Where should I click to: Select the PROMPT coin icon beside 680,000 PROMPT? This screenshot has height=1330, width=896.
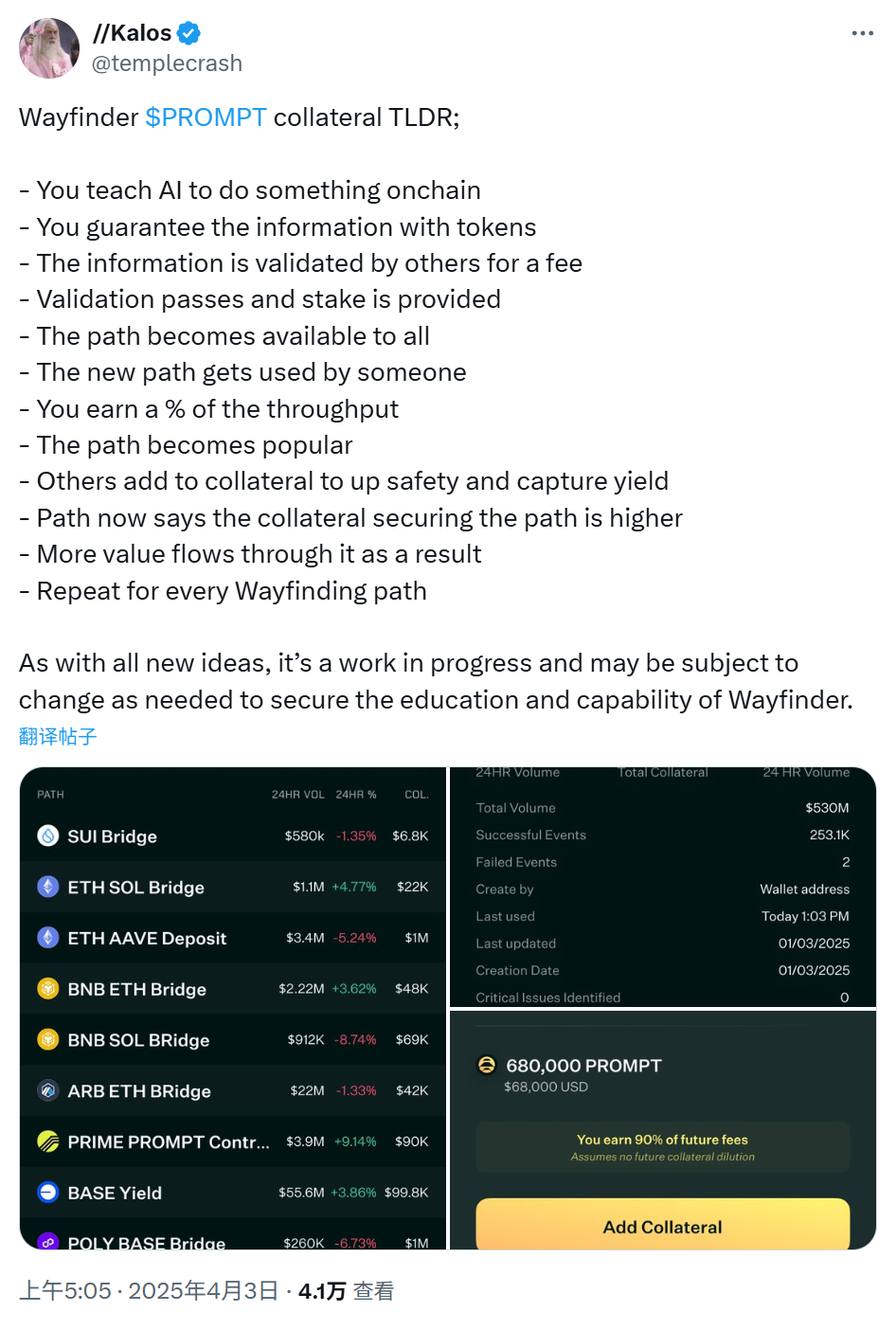tap(487, 1065)
